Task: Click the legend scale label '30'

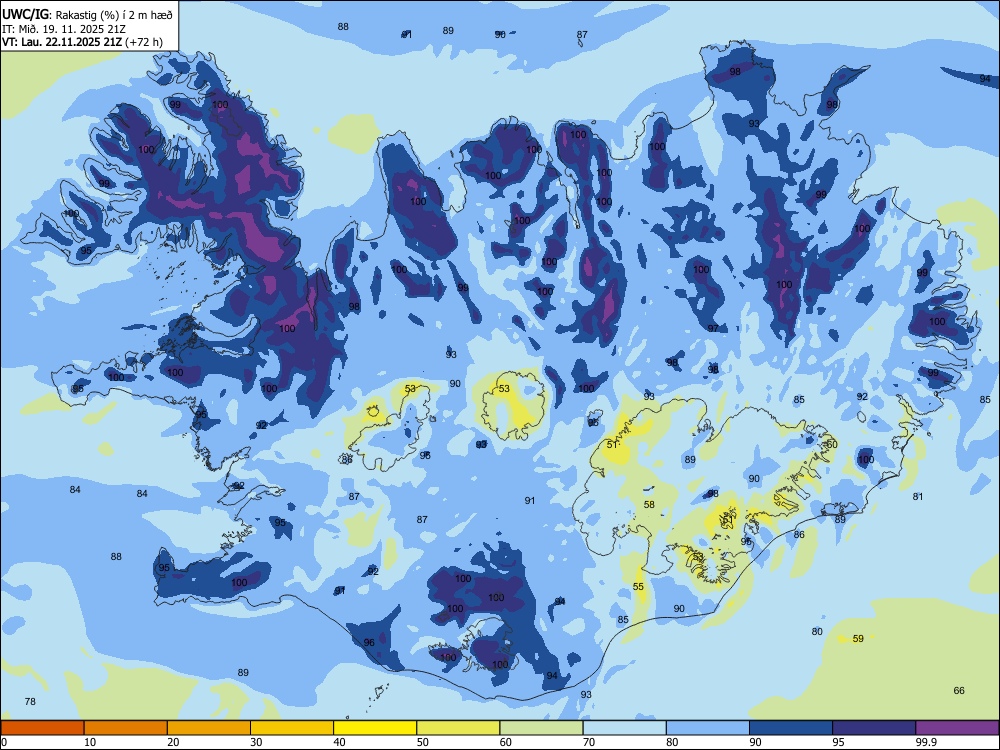Action: (256, 742)
